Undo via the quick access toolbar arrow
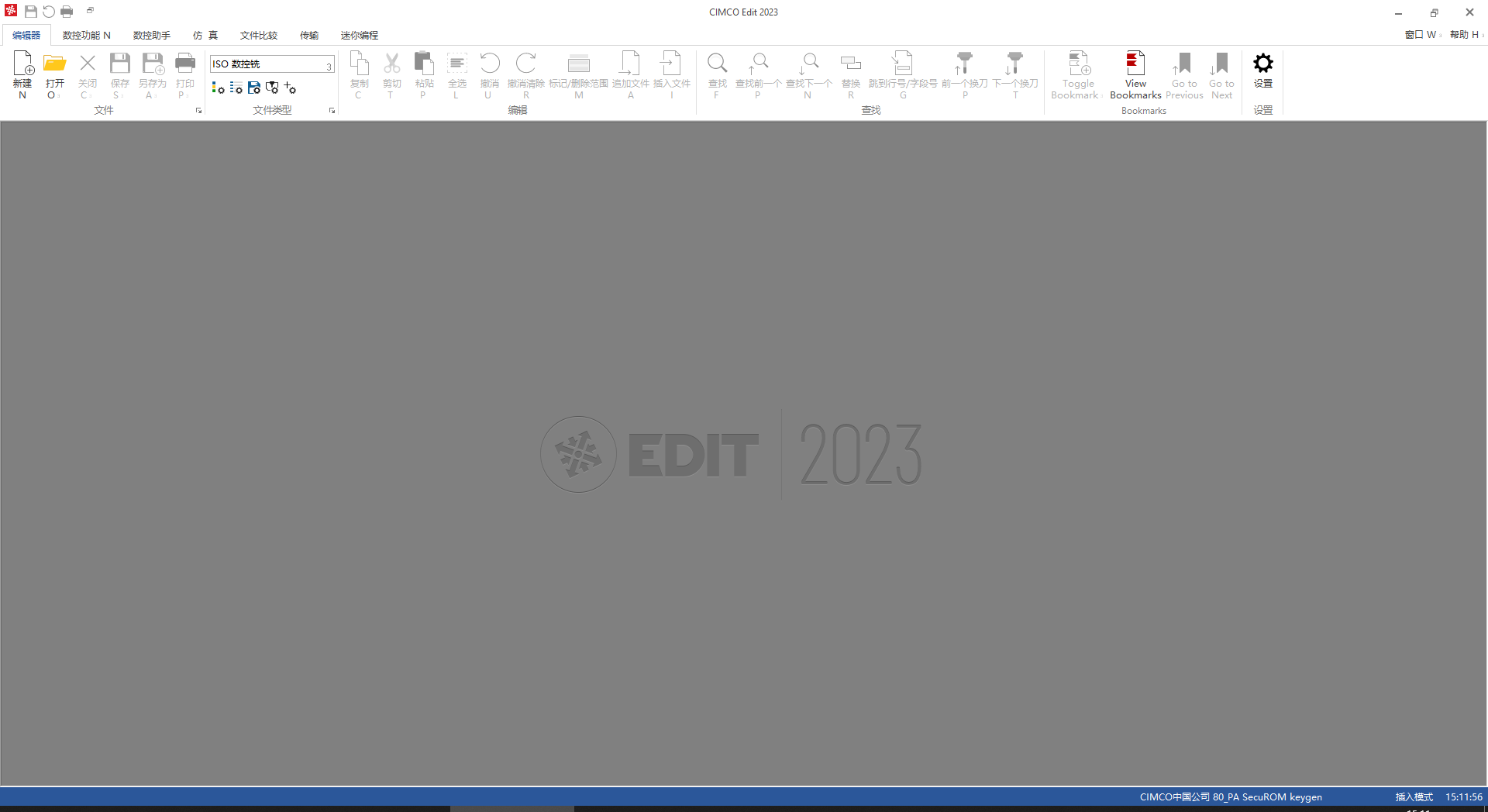This screenshot has width=1488, height=812. pos(48,11)
